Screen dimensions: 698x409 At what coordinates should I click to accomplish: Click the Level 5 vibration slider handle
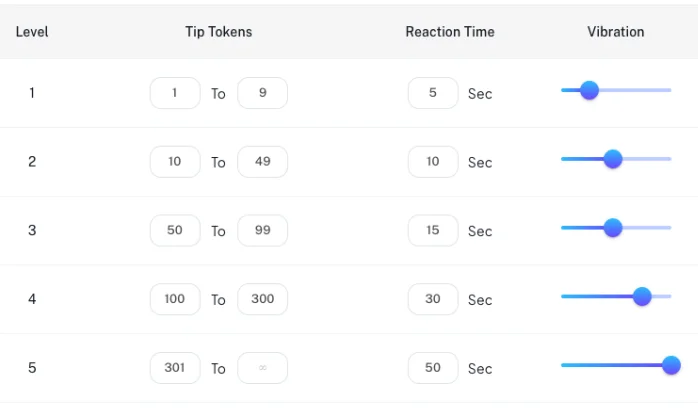click(x=671, y=365)
